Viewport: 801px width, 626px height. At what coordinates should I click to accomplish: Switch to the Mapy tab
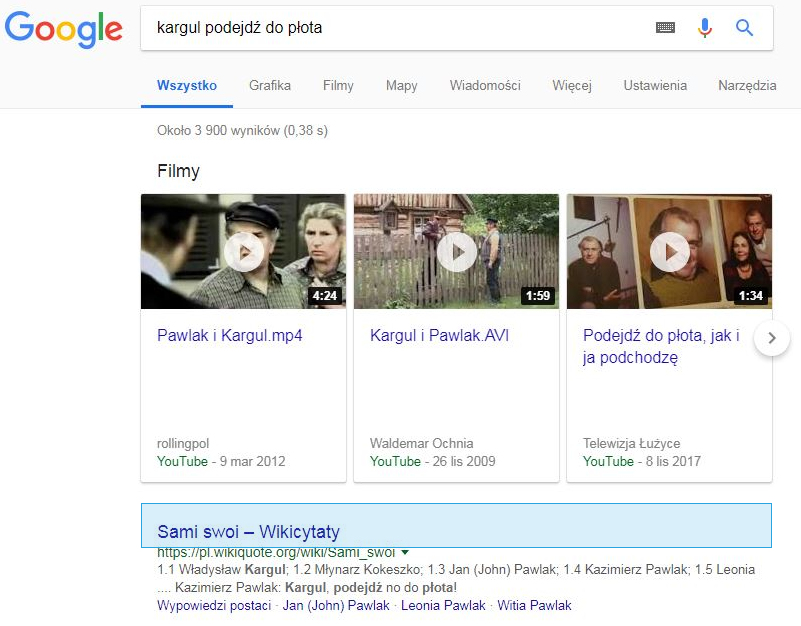tap(402, 85)
